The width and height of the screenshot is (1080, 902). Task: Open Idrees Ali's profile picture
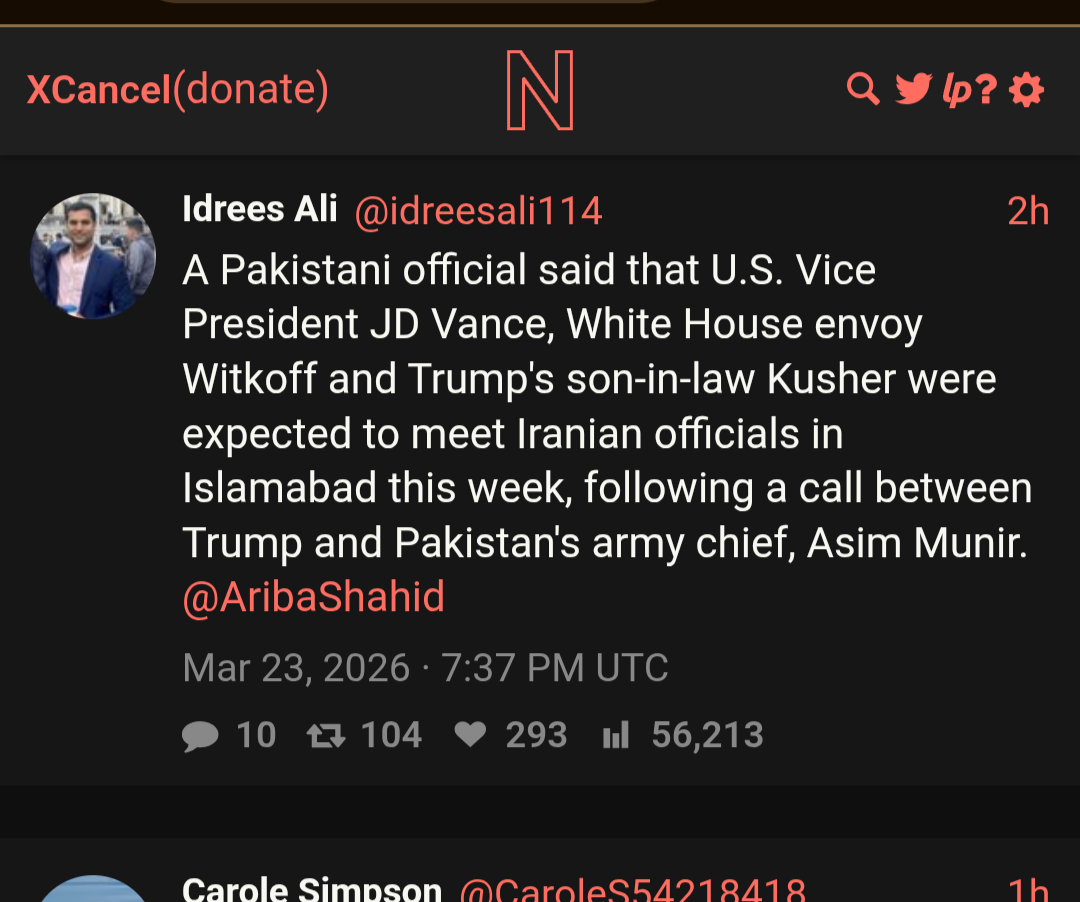[x=93, y=256]
